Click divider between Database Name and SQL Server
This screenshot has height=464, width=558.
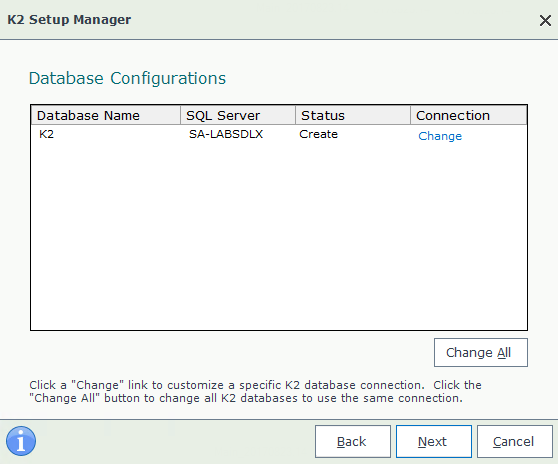coord(180,115)
